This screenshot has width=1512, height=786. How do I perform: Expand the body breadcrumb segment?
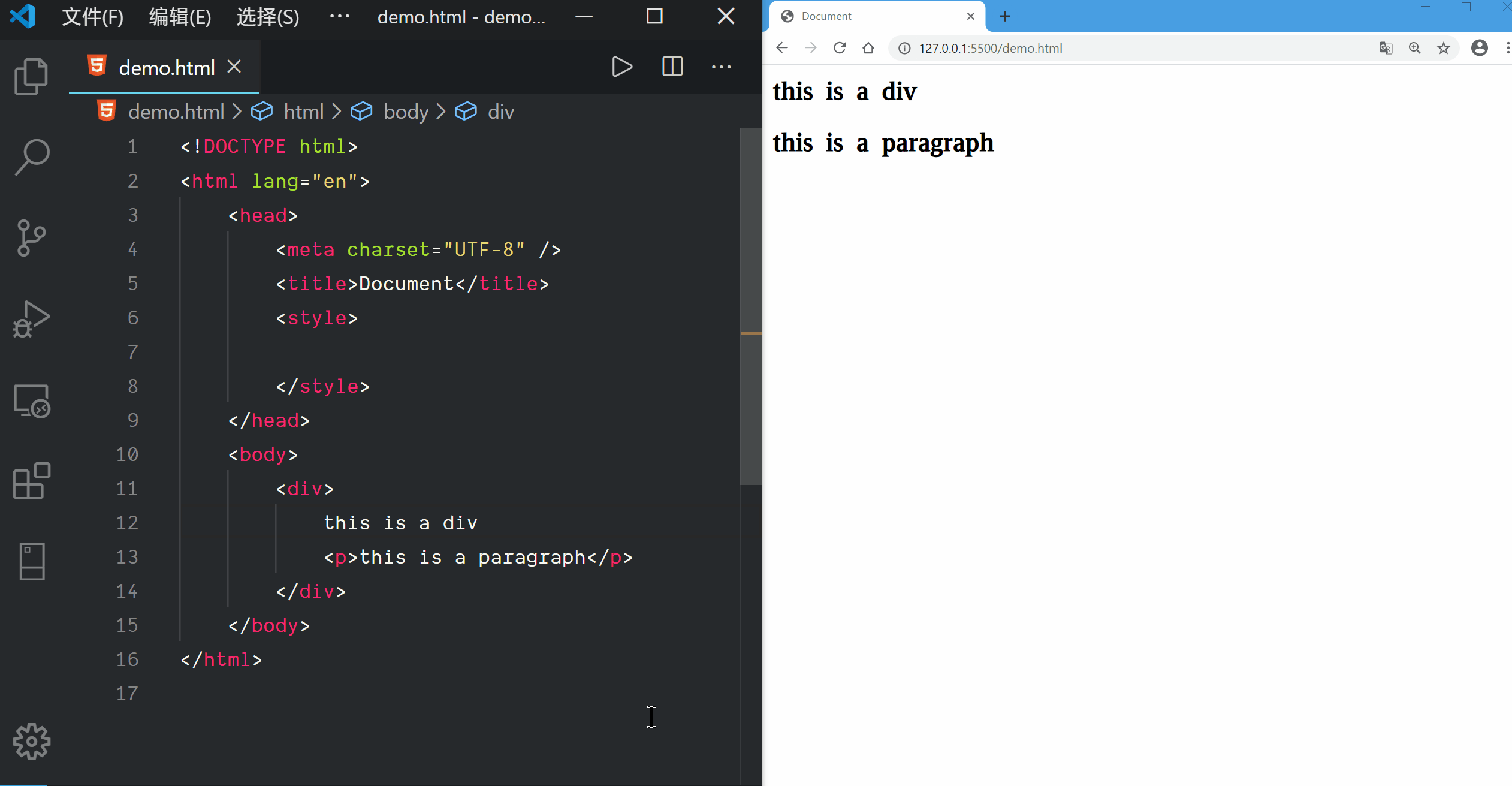coord(406,112)
